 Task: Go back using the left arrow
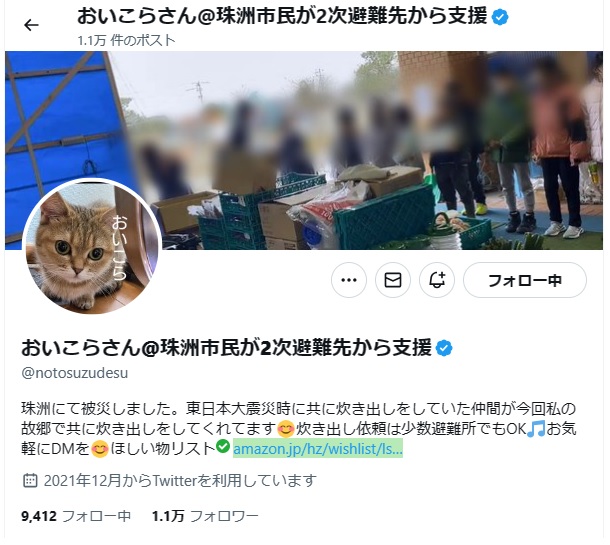tap(31, 25)
